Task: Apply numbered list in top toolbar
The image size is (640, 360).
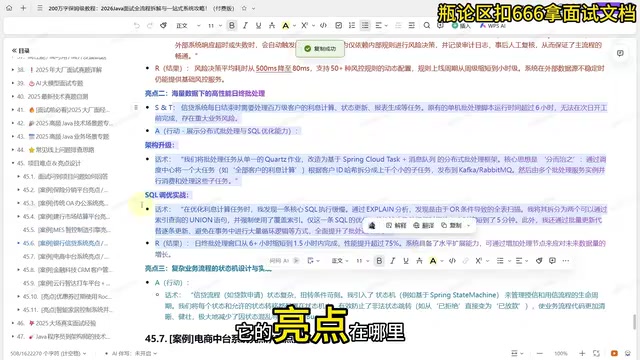Action: point(352,25)
